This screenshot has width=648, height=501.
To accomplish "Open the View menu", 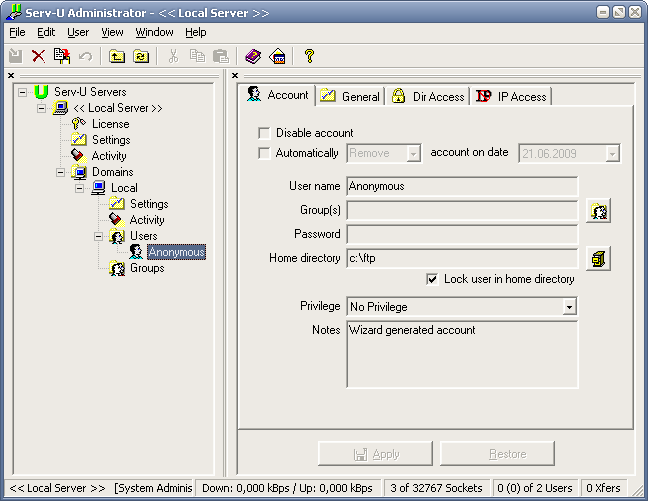I will 112,32.
